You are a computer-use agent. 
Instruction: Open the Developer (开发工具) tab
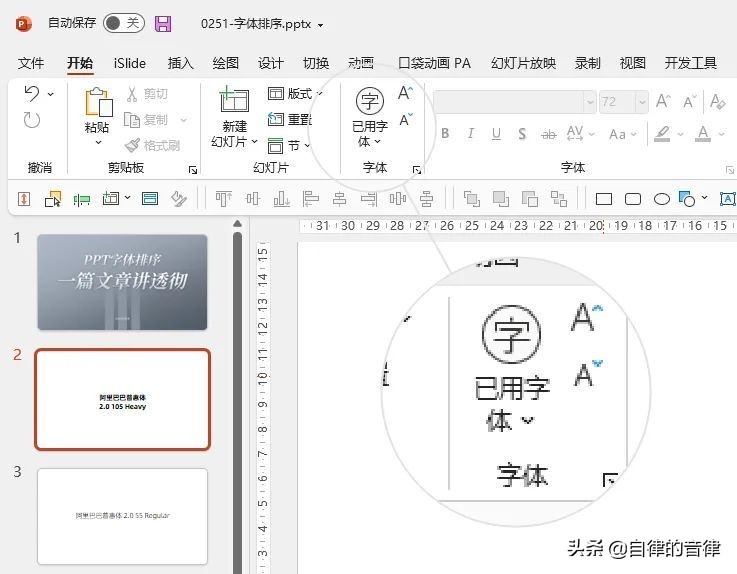click(x=690, y=63)
